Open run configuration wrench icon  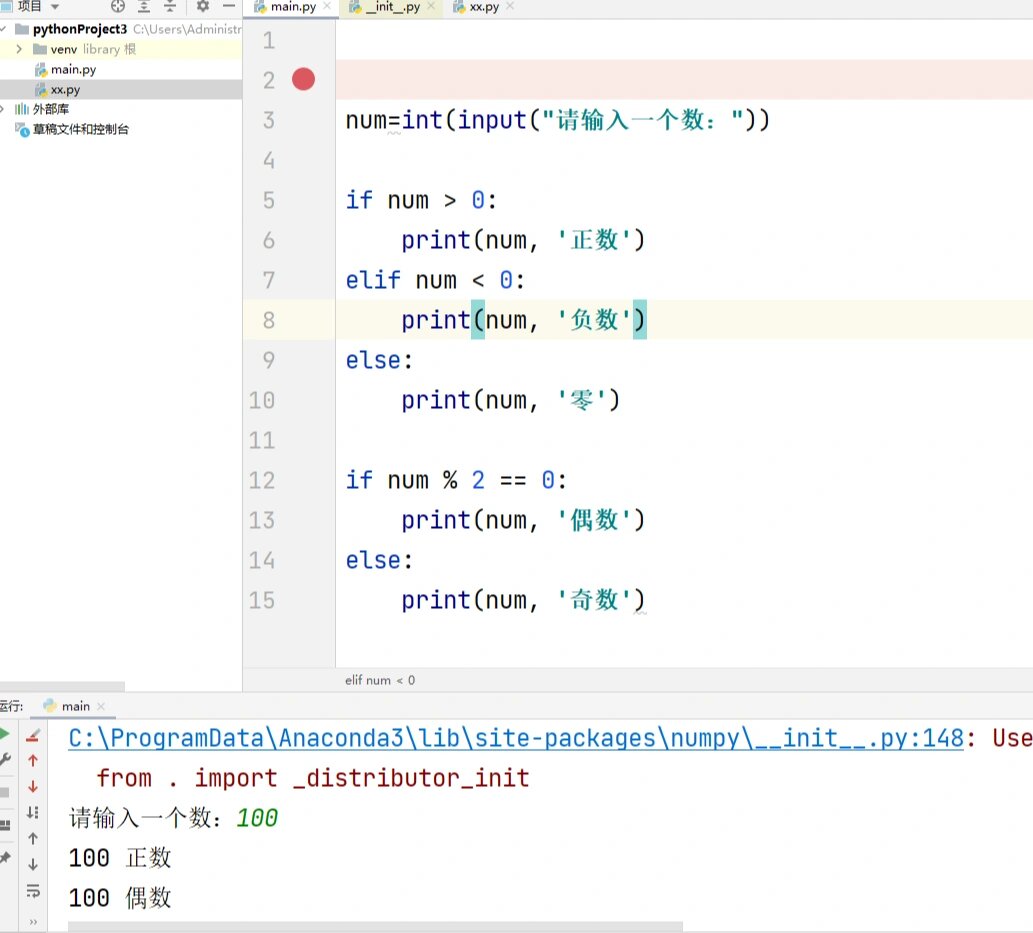click(5, 760)
